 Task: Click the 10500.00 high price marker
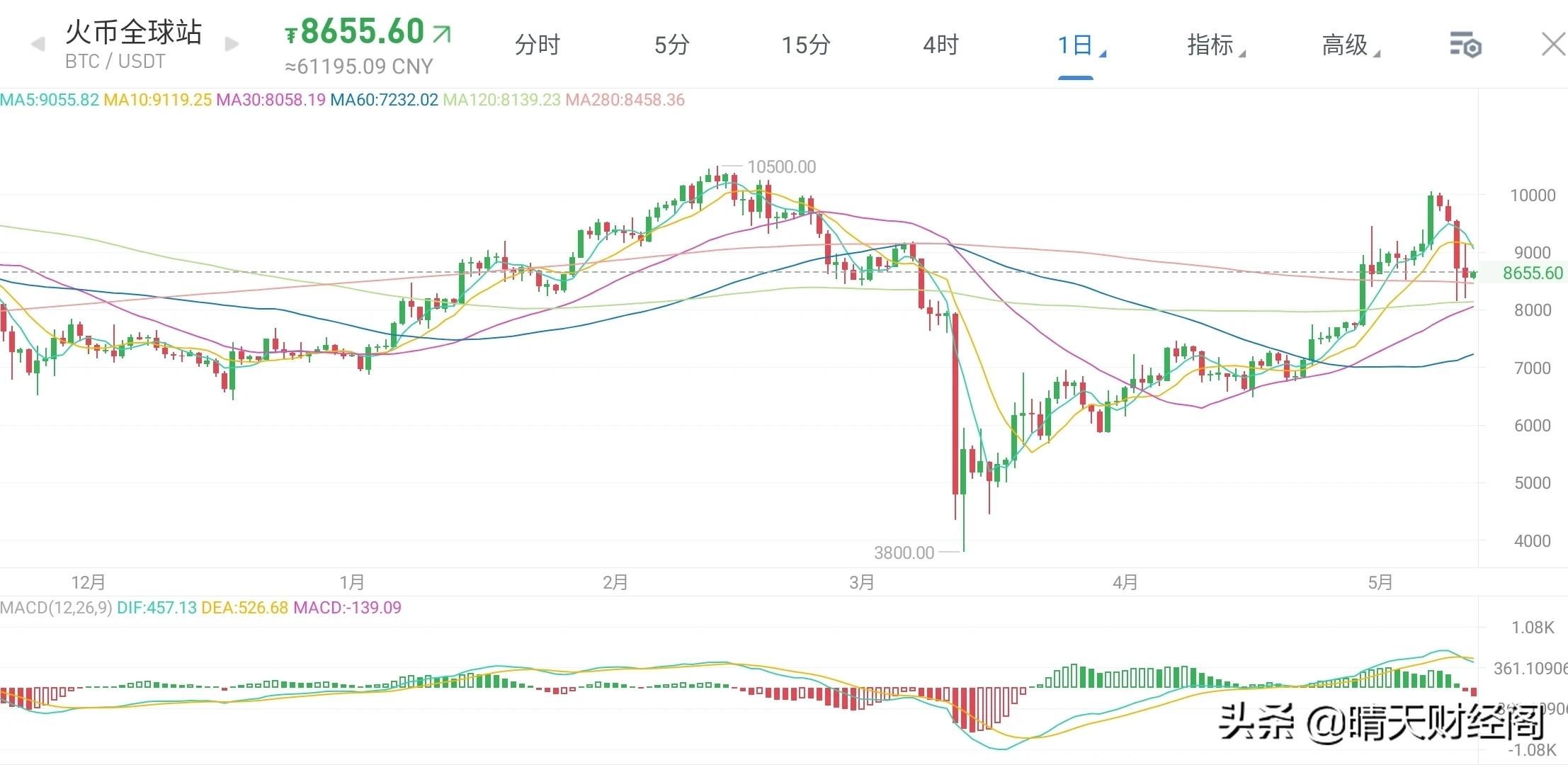coord(781,167)
